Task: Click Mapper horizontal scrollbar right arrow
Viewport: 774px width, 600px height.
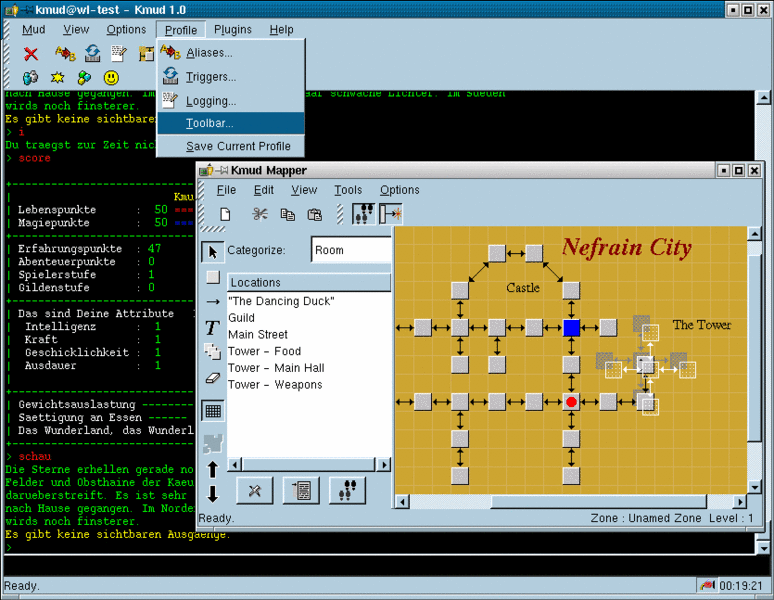Action: pos(739,502)
